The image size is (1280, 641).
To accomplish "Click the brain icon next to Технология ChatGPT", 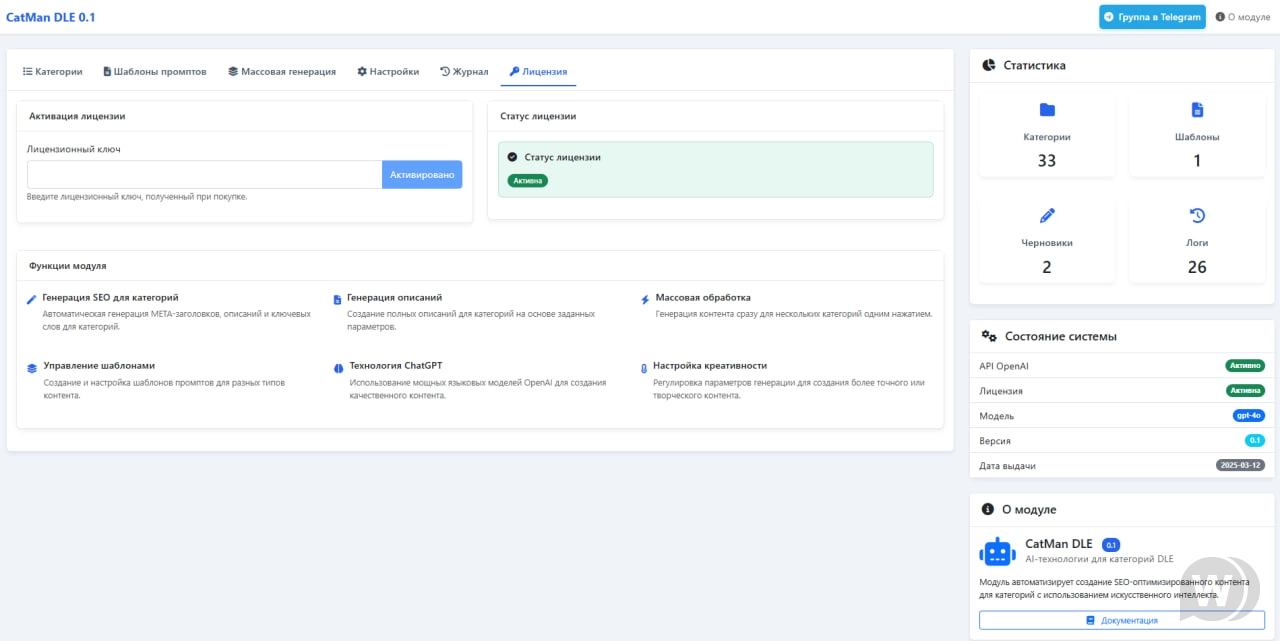I will pyautogui.click(x=338, y=367).
